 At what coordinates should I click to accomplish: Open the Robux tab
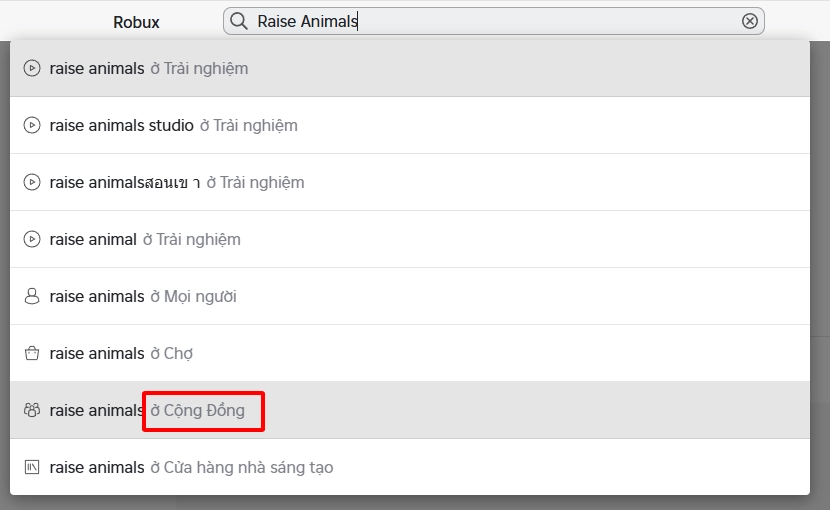[136, 22]
